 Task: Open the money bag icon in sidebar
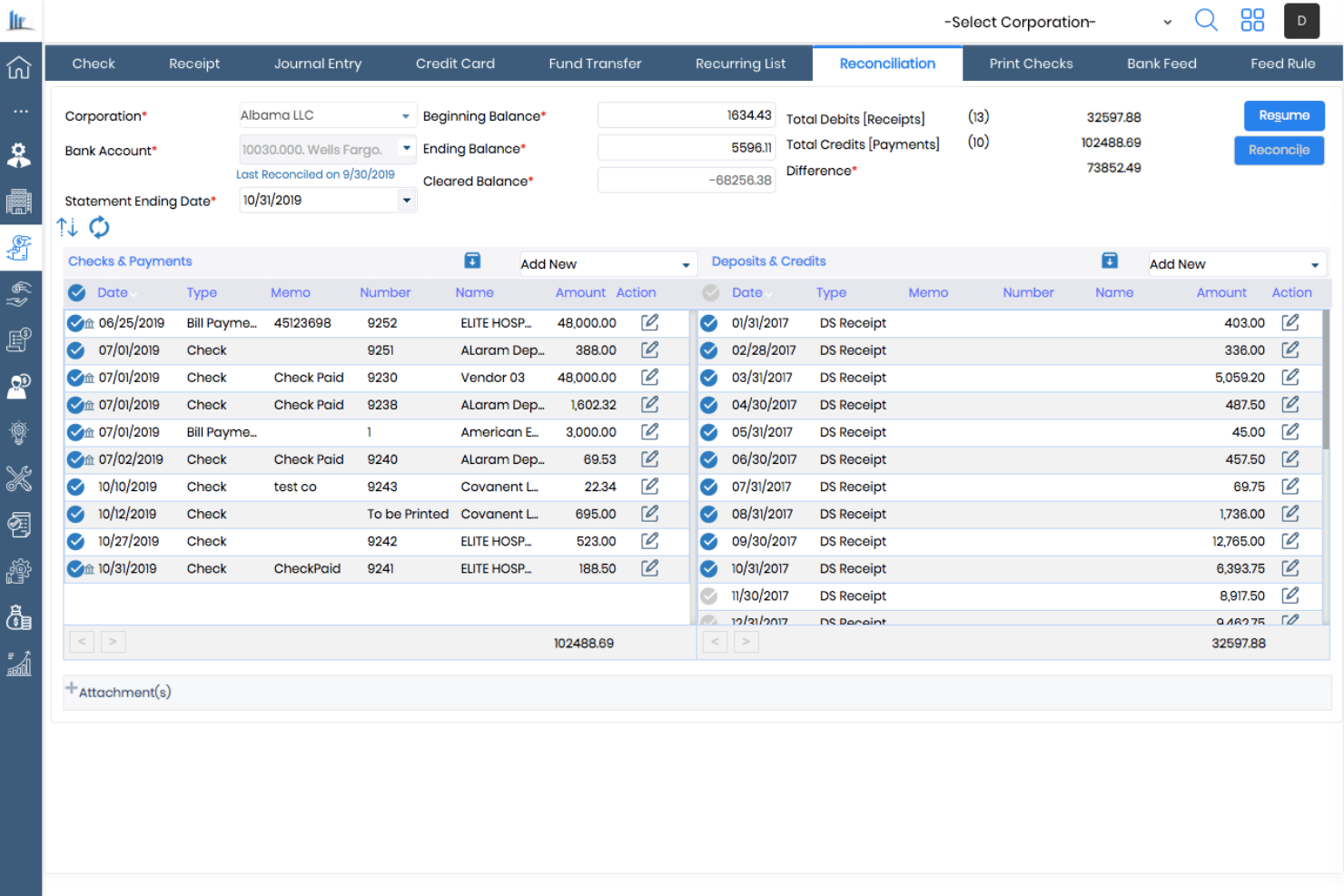tap(20, 617)
